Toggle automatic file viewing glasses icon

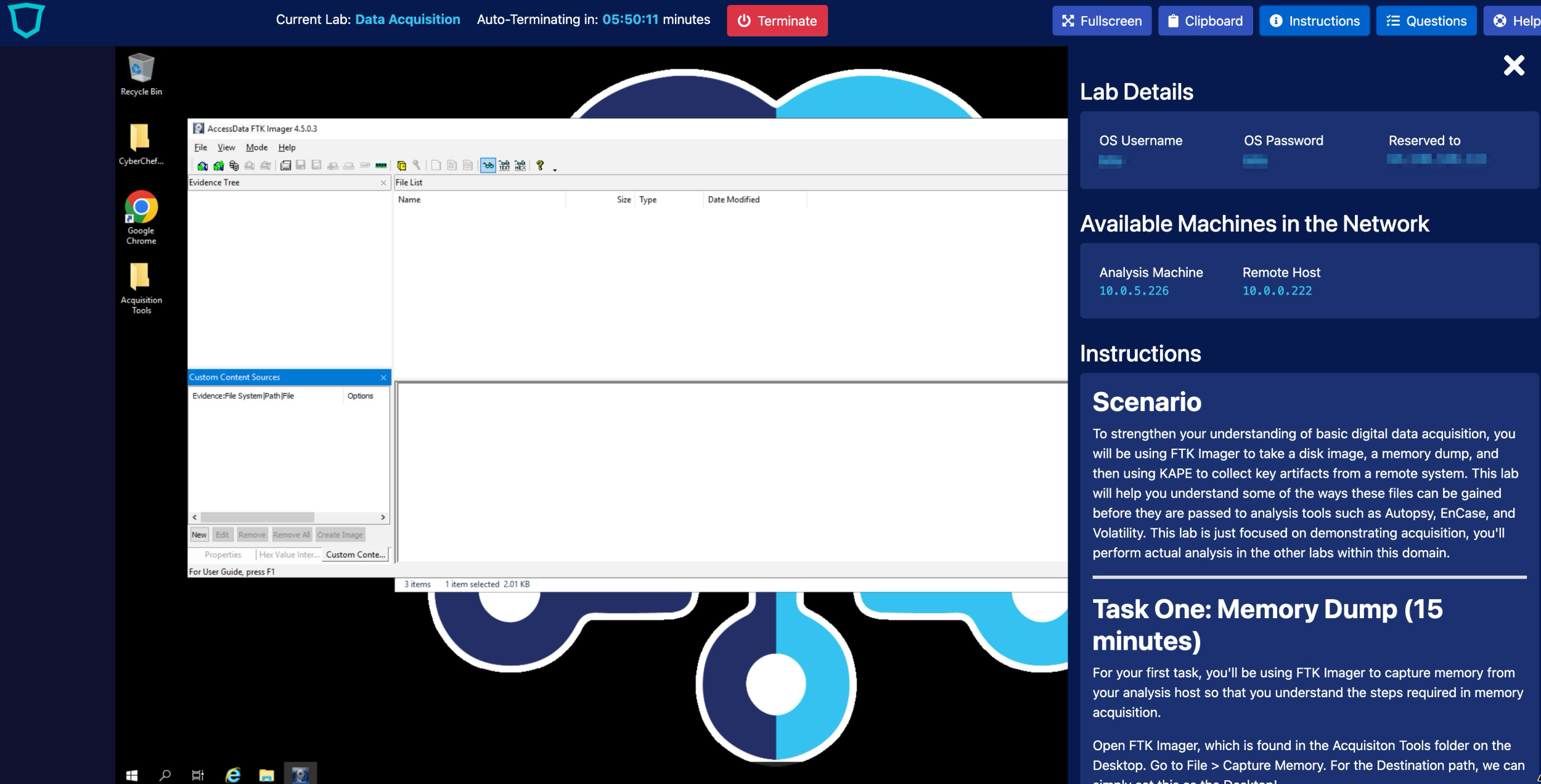point(488,165)
